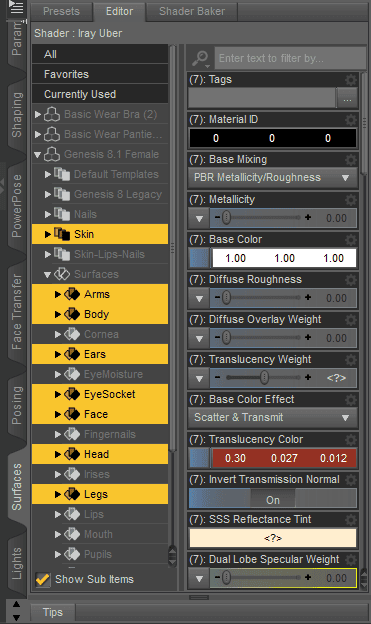Open Material ID gear settings
This screenshot has width=371, height=624.
[351, 119]
